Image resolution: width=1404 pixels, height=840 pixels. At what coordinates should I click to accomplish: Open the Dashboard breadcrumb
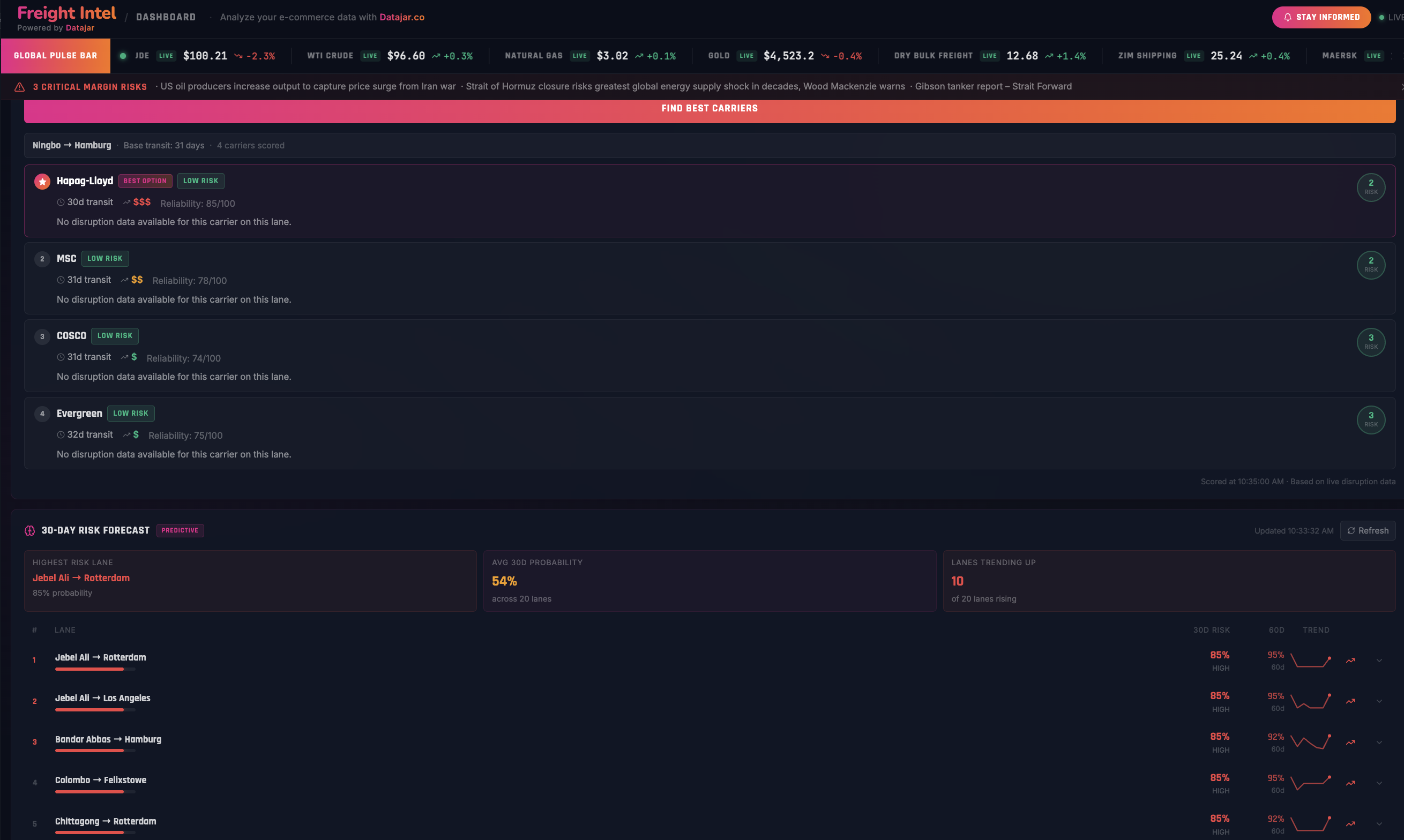[166, 17]
